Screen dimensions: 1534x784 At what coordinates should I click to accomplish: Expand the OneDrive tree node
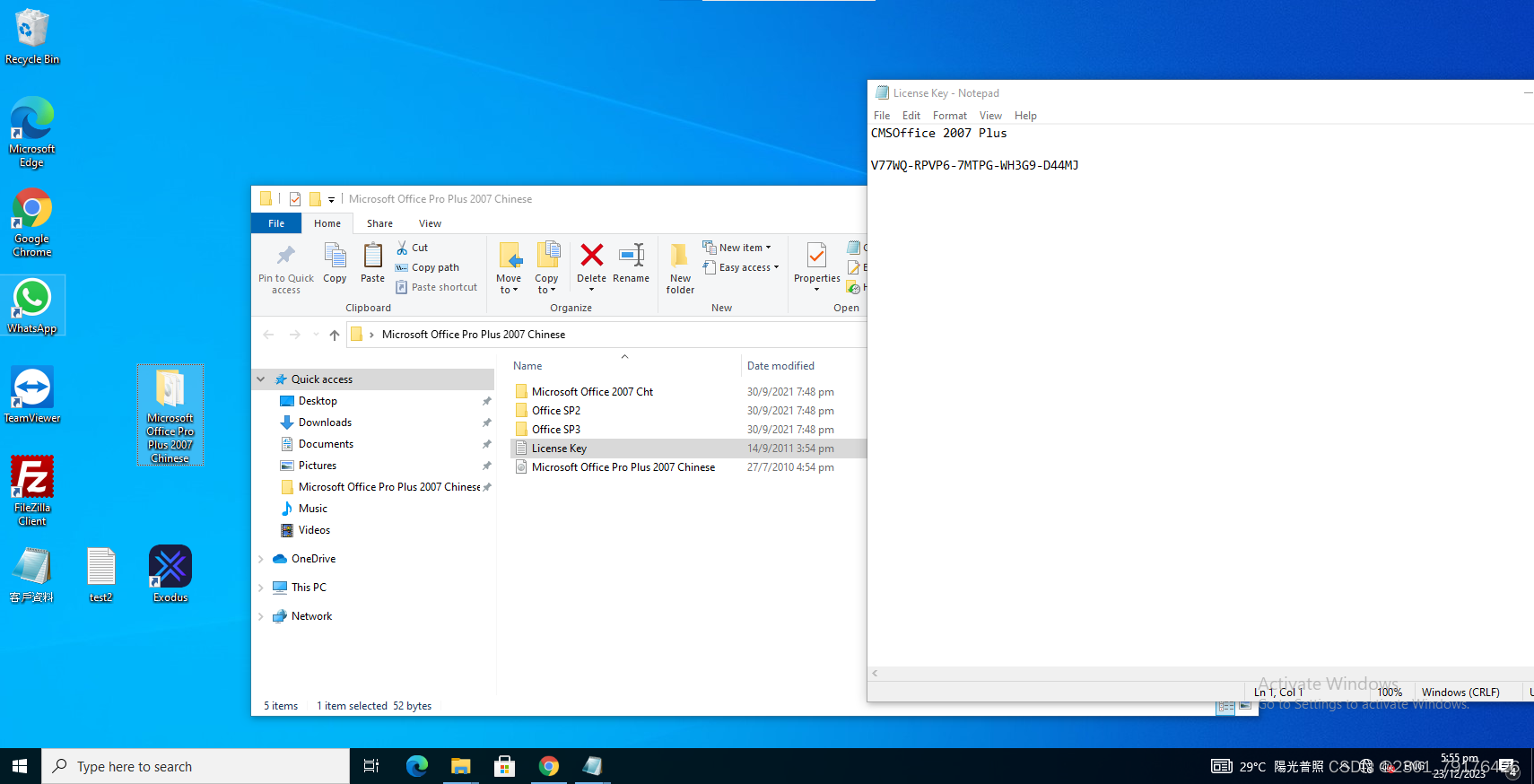(261, 559)
